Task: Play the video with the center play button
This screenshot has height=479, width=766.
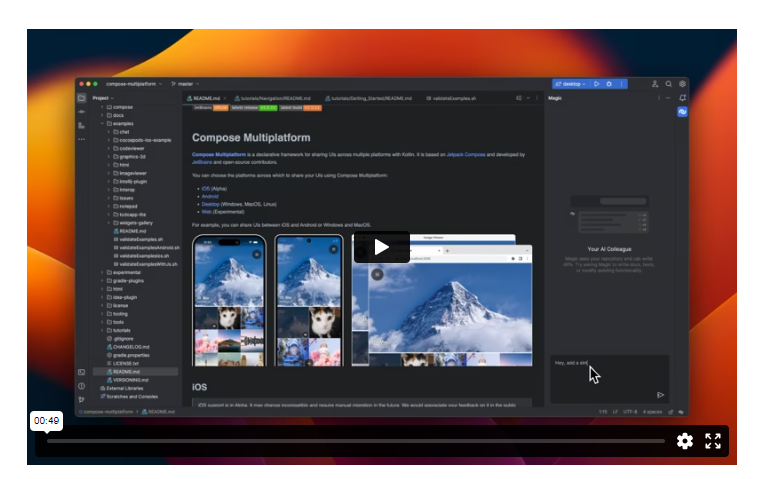Action: (x=382, y=247)
